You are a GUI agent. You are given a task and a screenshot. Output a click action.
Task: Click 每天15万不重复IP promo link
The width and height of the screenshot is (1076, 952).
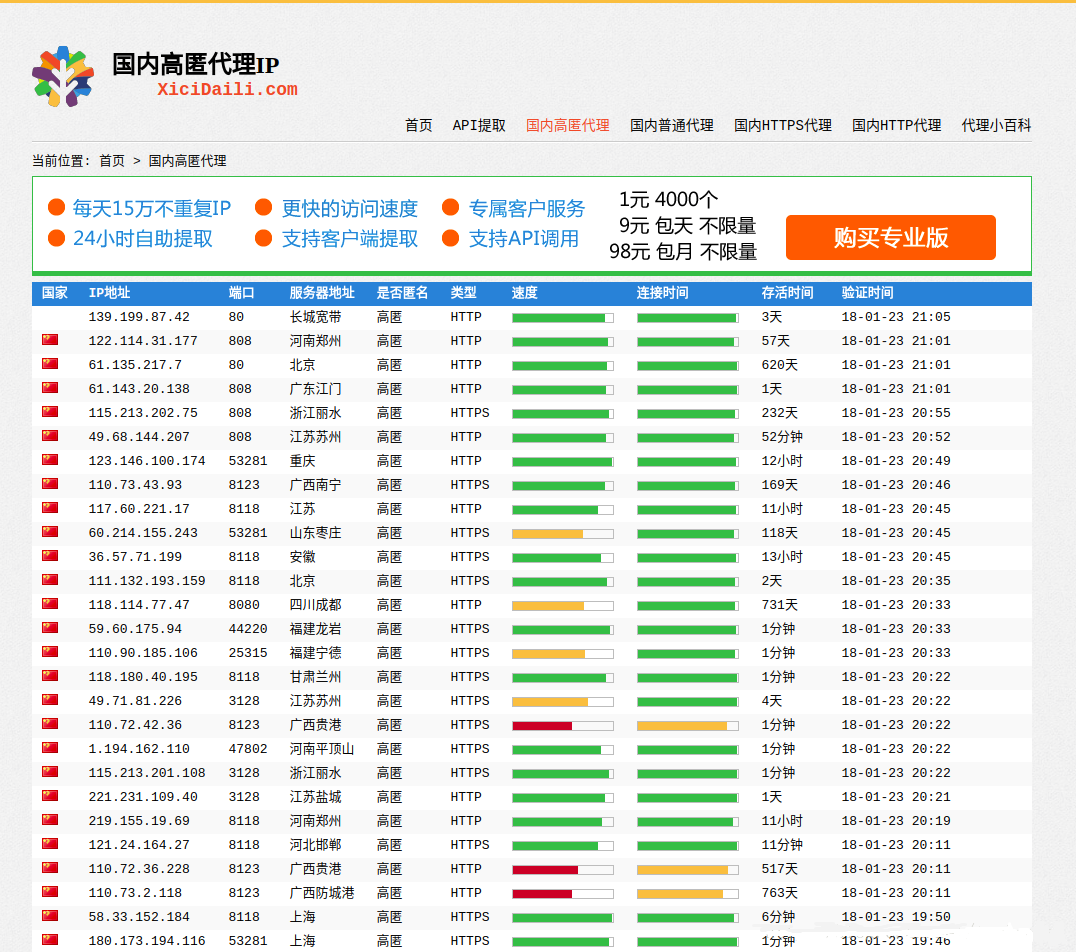click(x=152, y=208)
